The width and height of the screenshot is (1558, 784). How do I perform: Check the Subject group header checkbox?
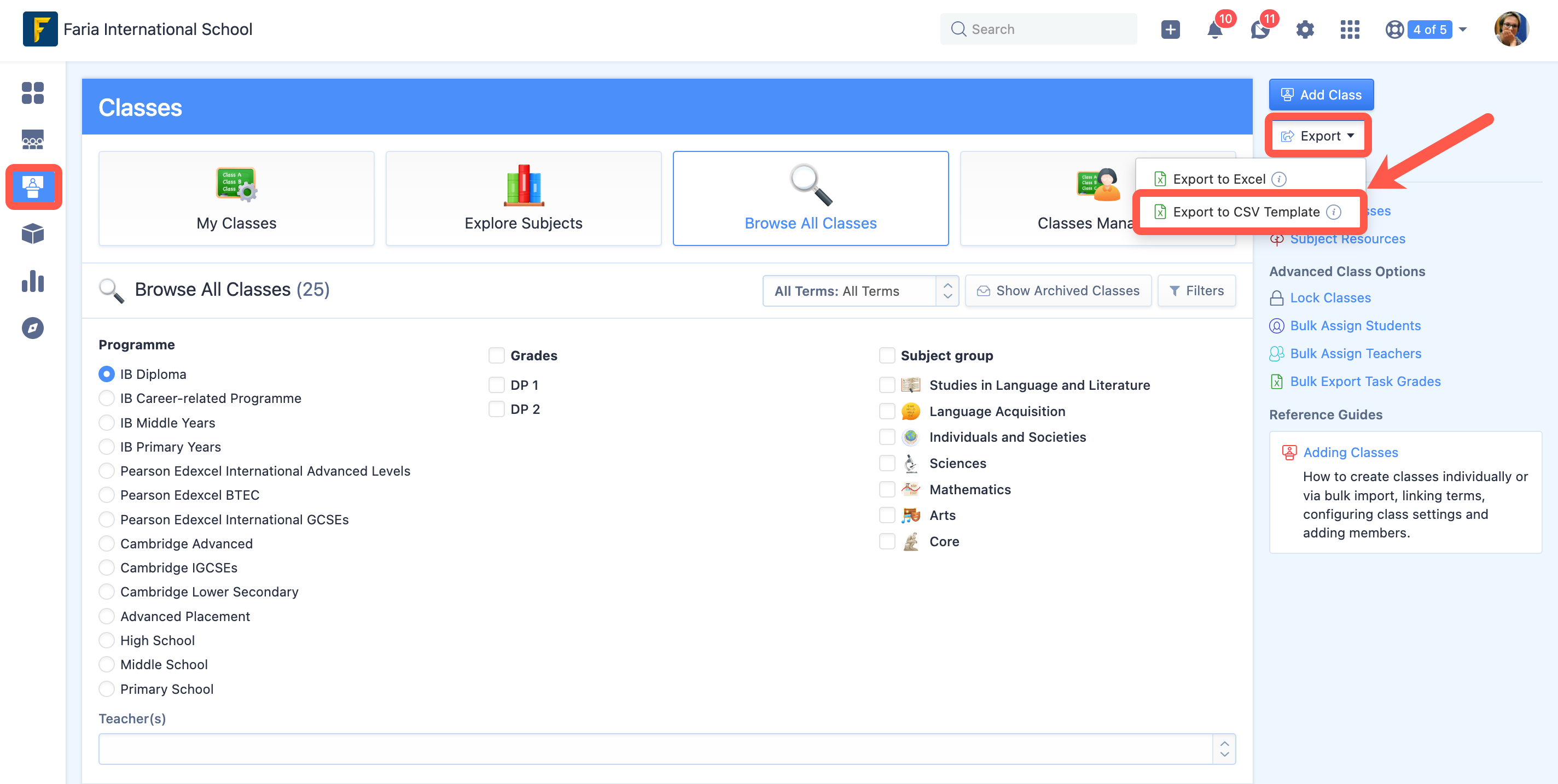coord(887,355)
